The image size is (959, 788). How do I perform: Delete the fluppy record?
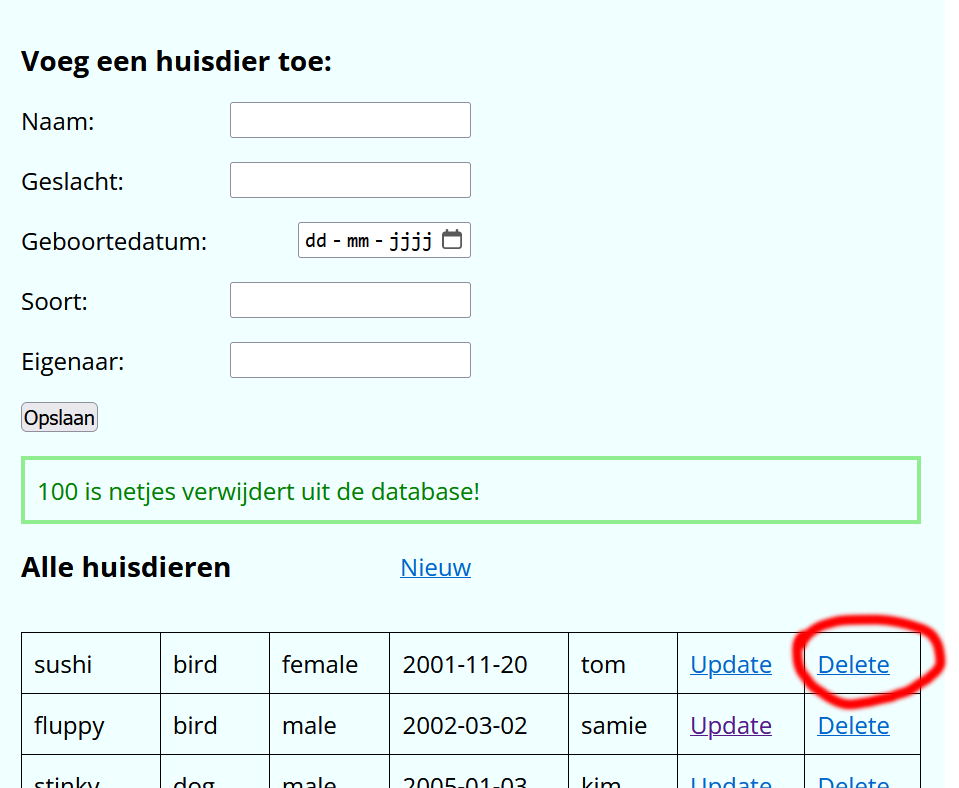(853, 726)
